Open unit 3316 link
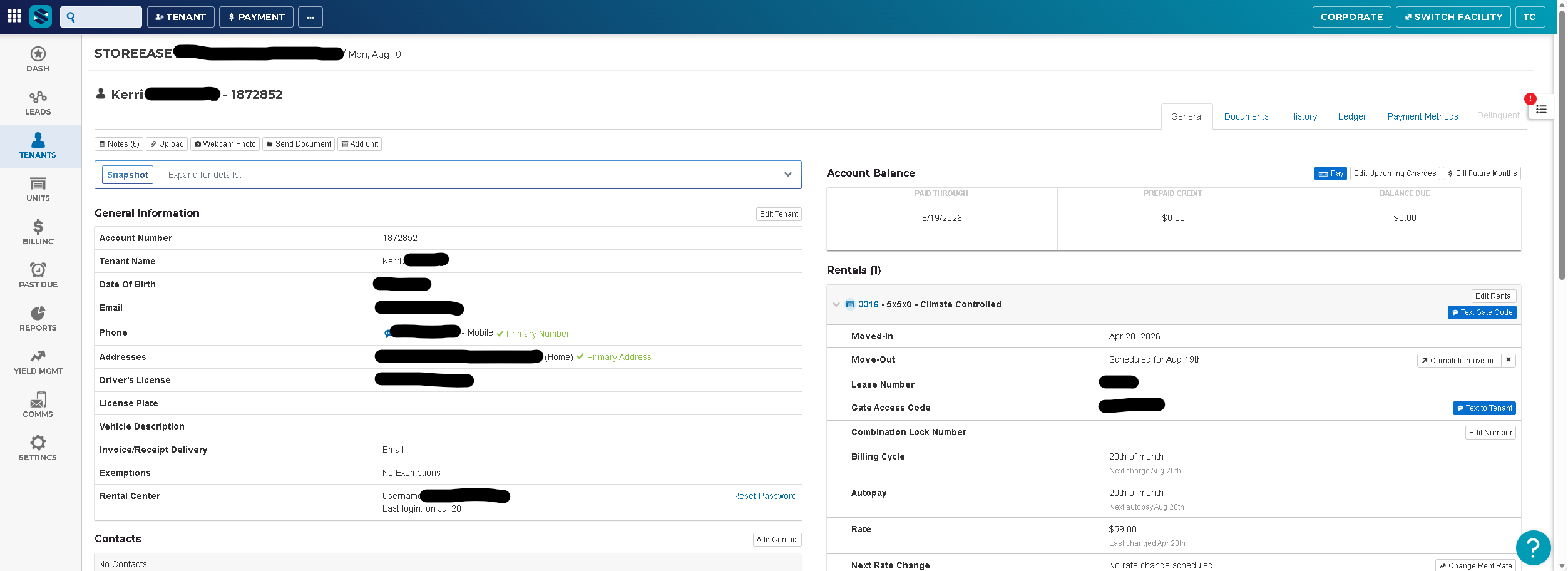 click(x=868, y=305)
